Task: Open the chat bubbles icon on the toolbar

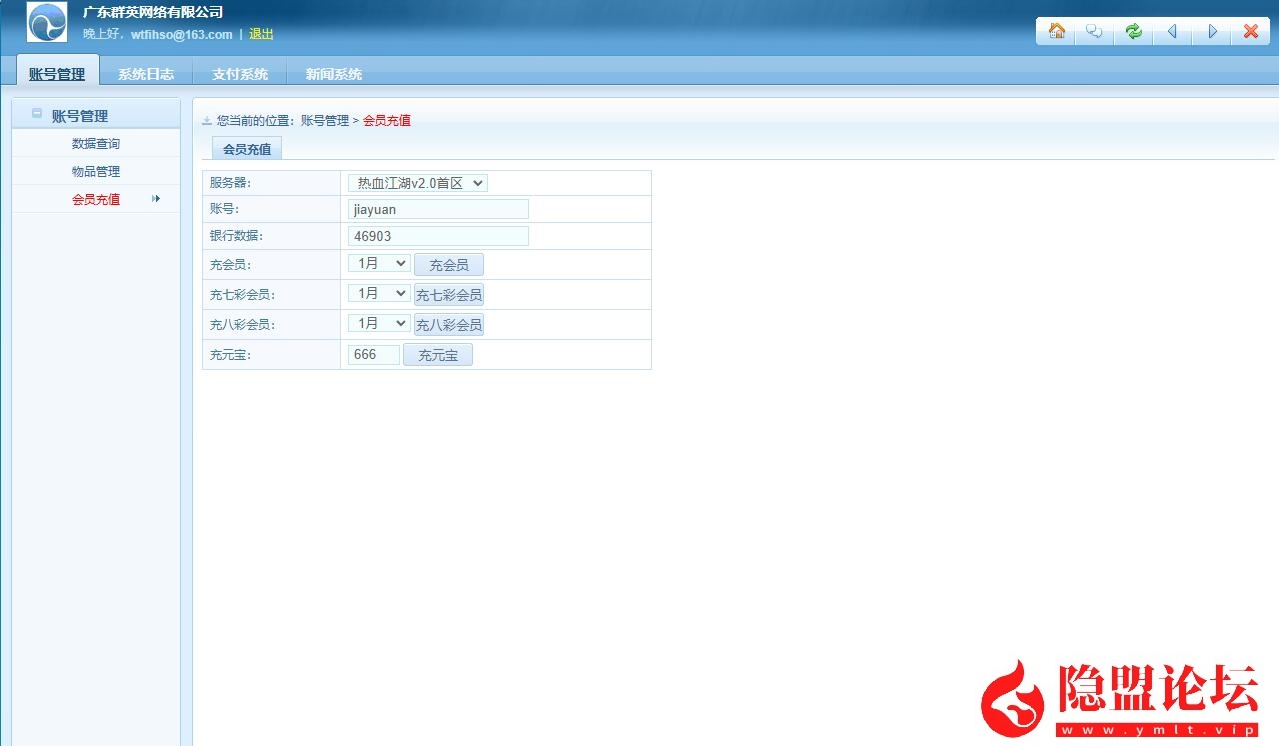Action: click(x=1093, y=31)
